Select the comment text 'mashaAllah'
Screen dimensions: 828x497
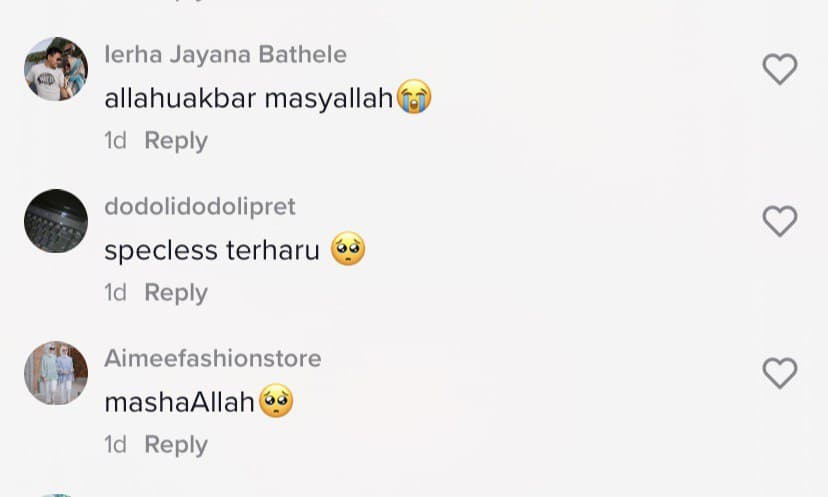pyautogui.click(x=180, y=402)
